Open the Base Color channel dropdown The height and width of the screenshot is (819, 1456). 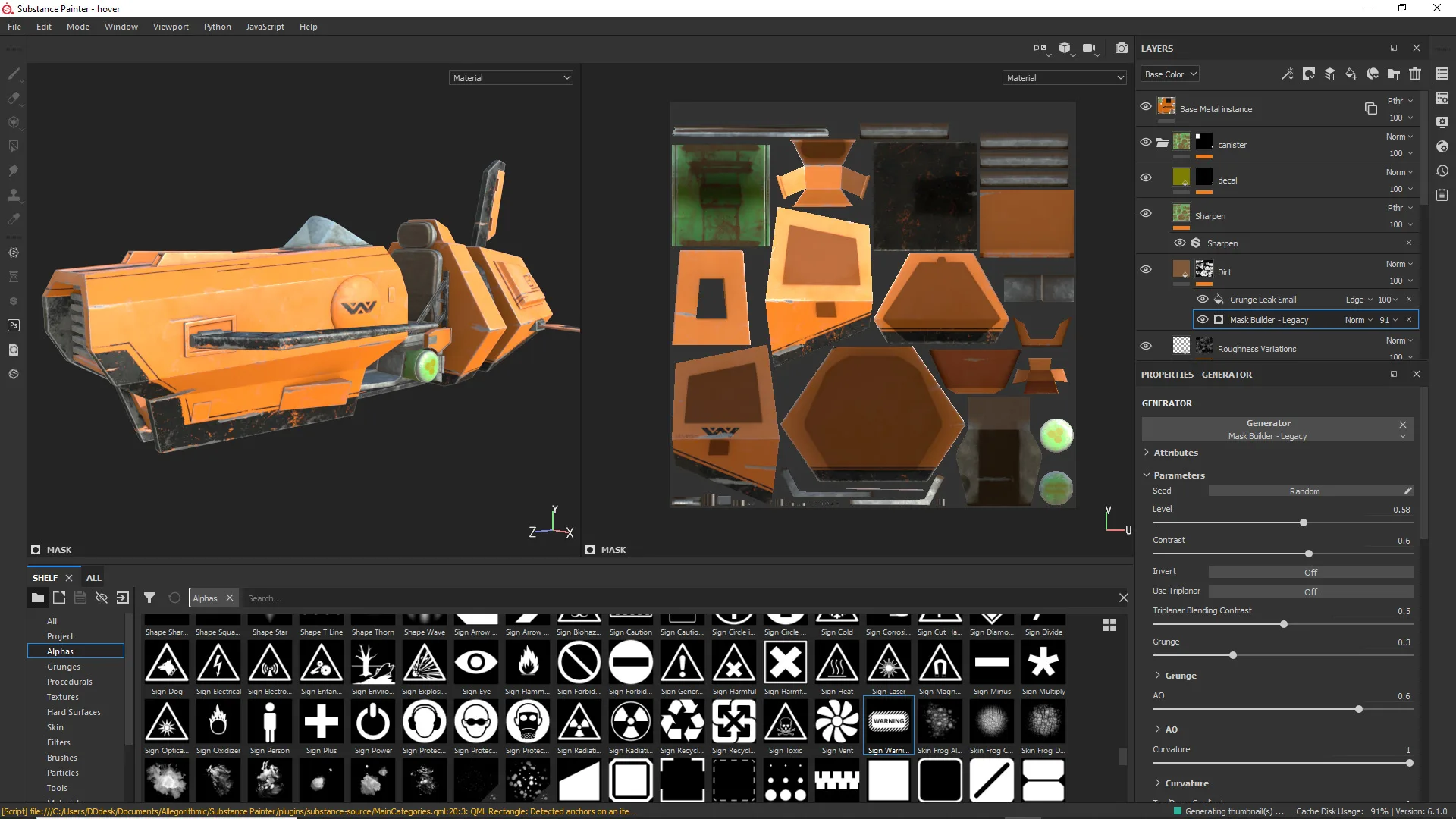point(1170,73)
